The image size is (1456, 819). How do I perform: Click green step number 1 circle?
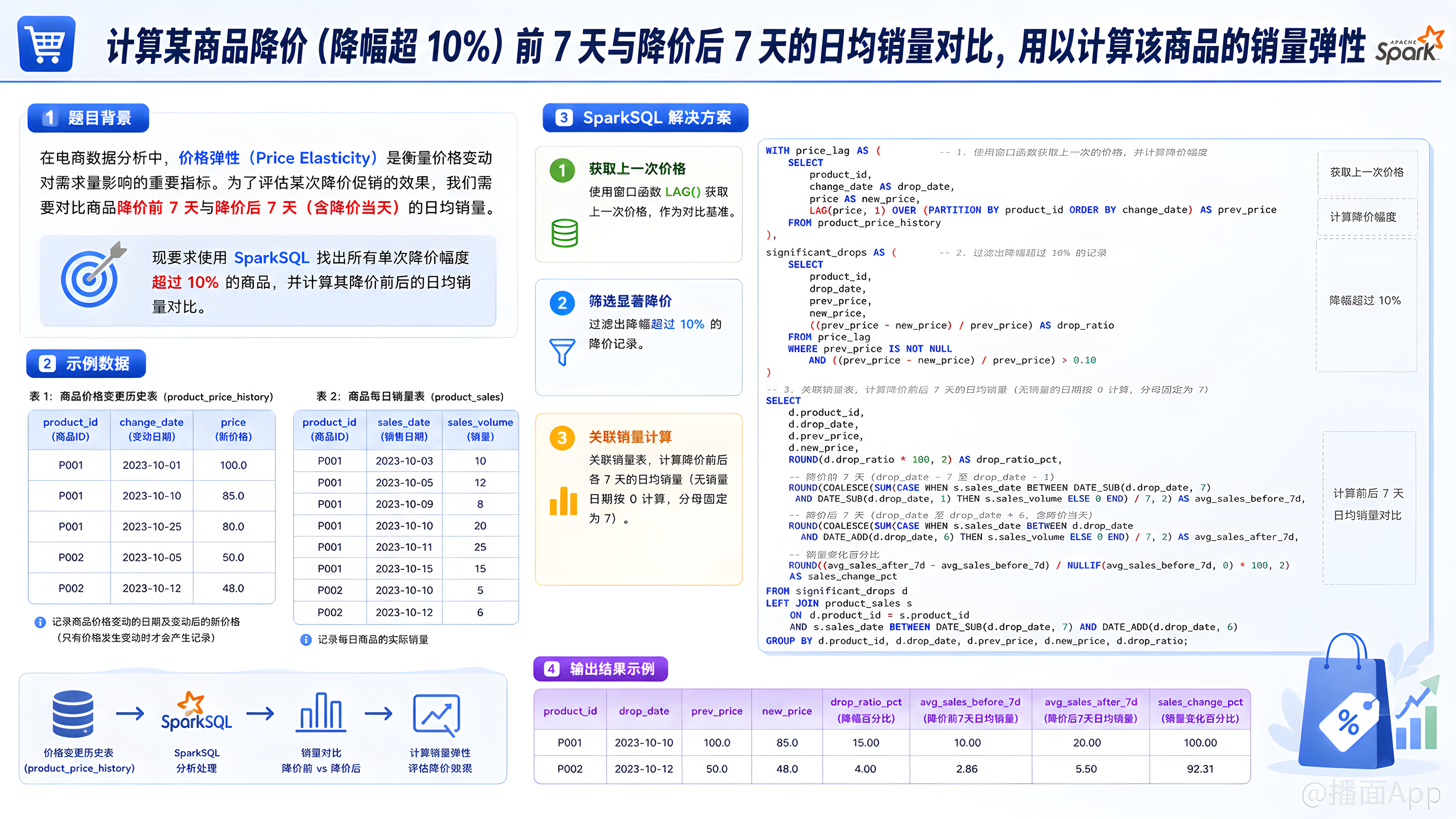562,169
